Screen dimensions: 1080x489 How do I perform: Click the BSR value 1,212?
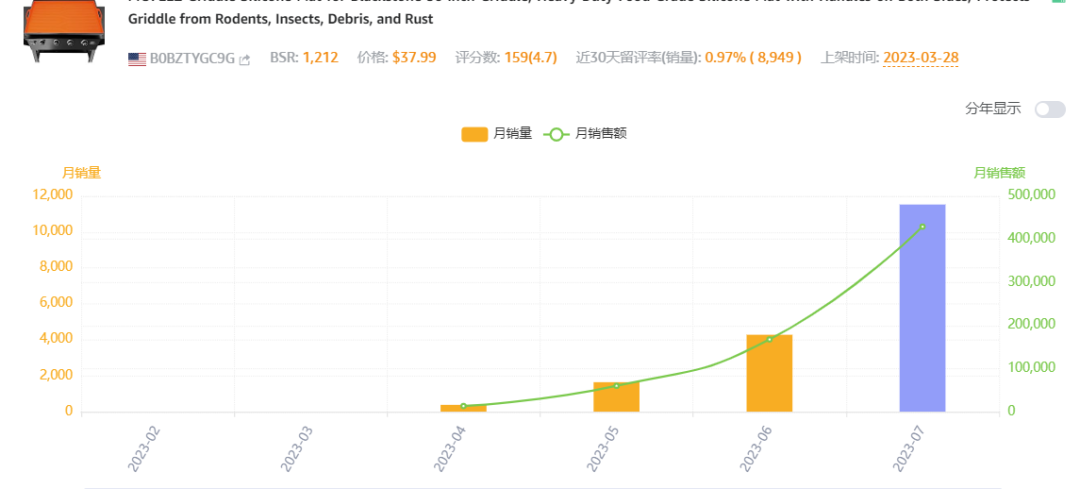320,57
